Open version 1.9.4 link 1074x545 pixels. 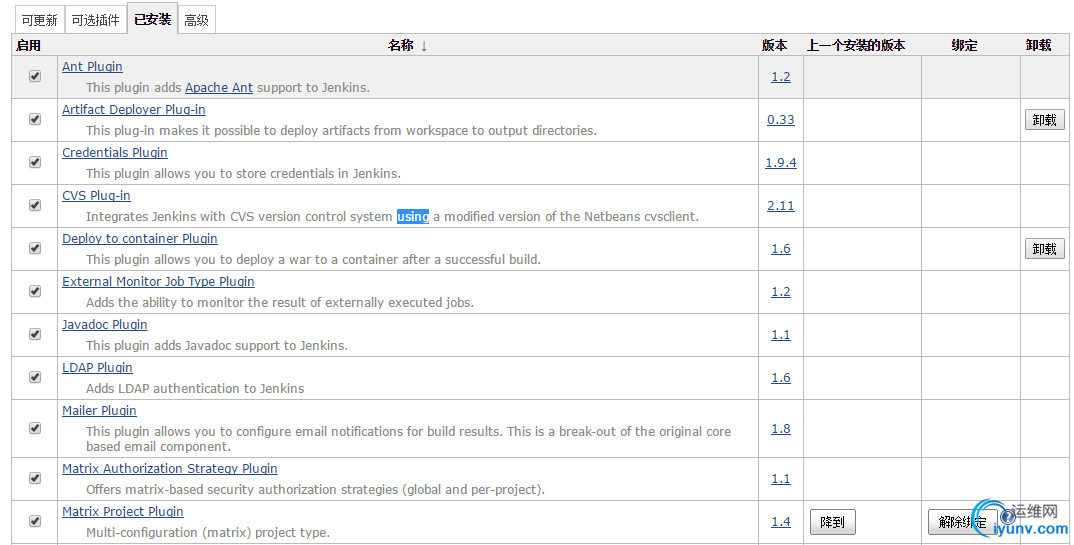click(x=781, y=163)
